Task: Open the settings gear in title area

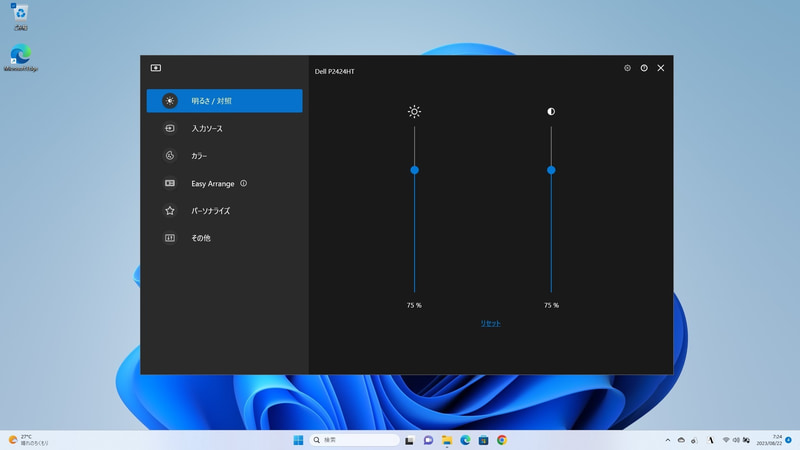Action: tap(627, 68)
